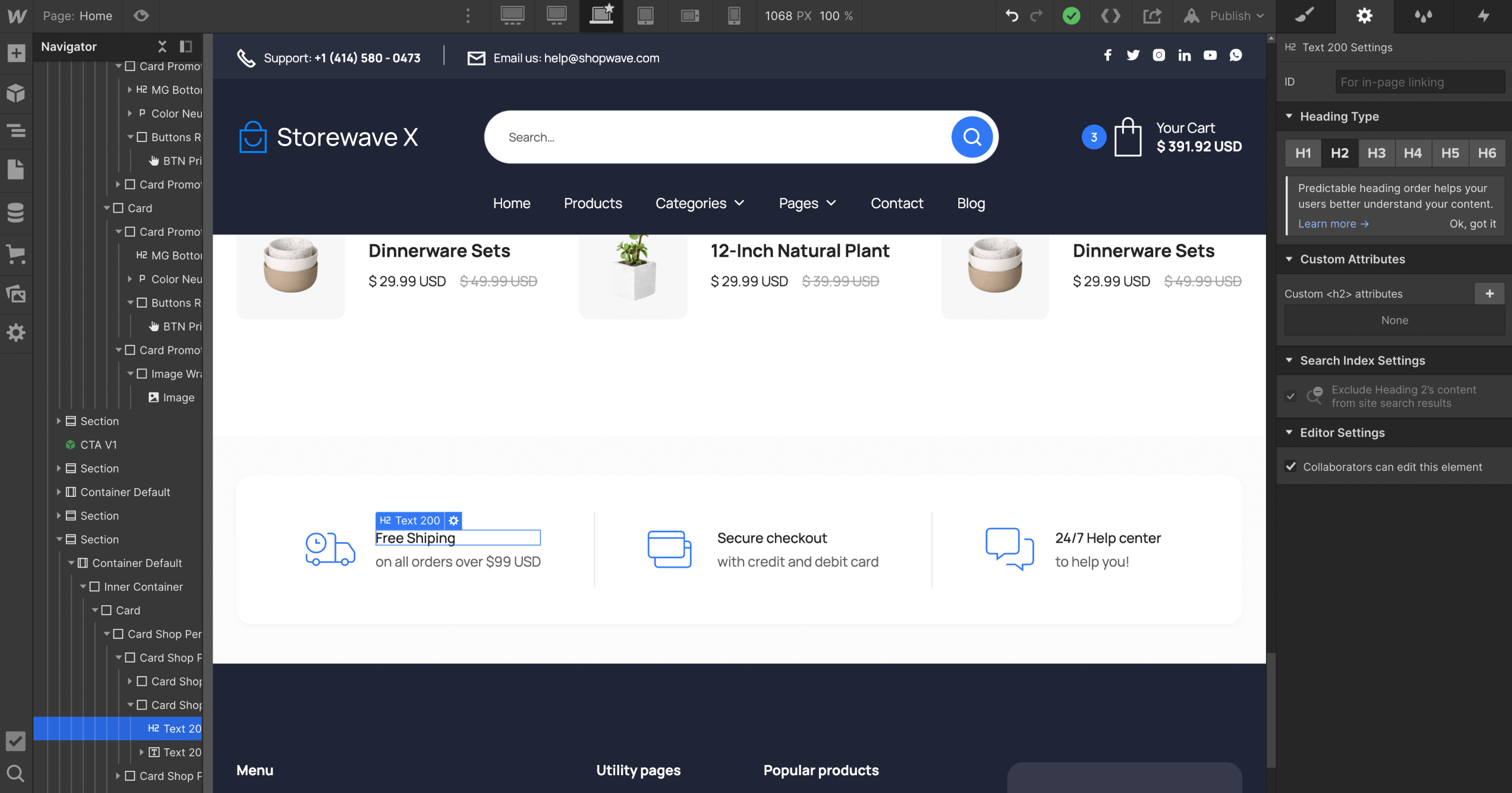Add a custom h2 attribute

coord(1489,293)
